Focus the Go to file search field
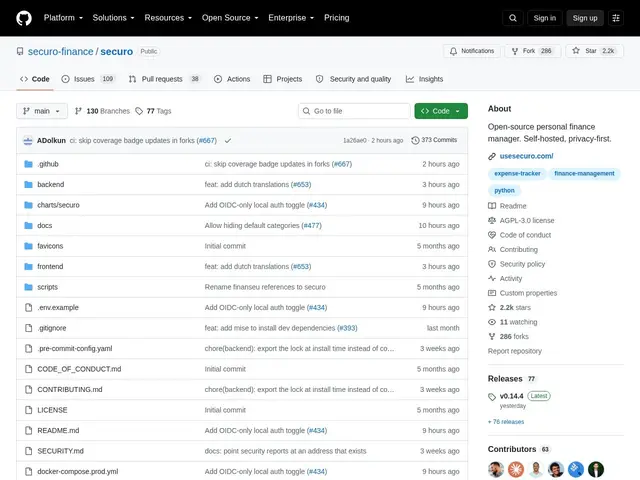This screenshot has width=640, height=480. (x=354, y=111)
